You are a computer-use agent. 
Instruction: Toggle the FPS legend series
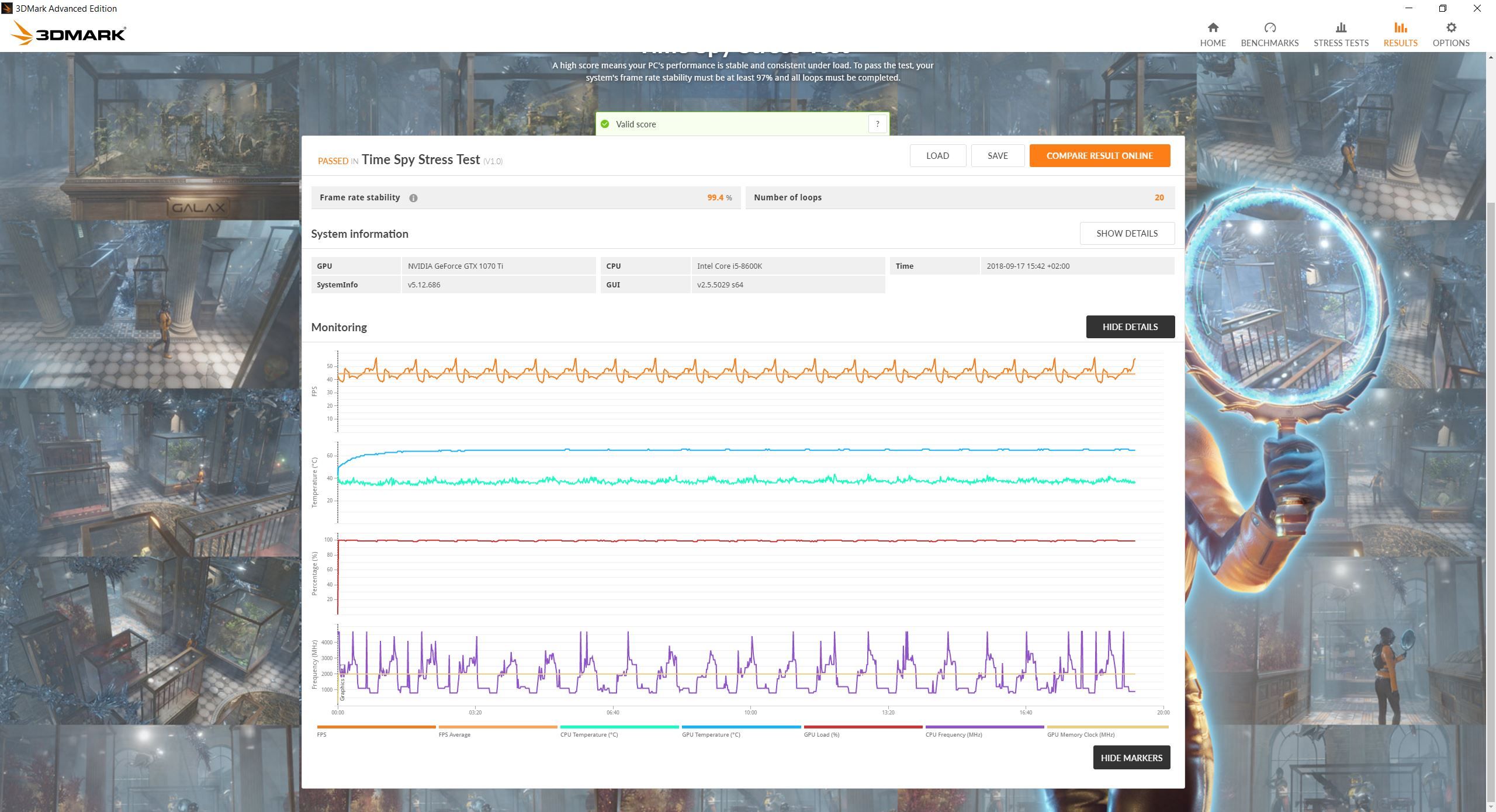[376, 731]
